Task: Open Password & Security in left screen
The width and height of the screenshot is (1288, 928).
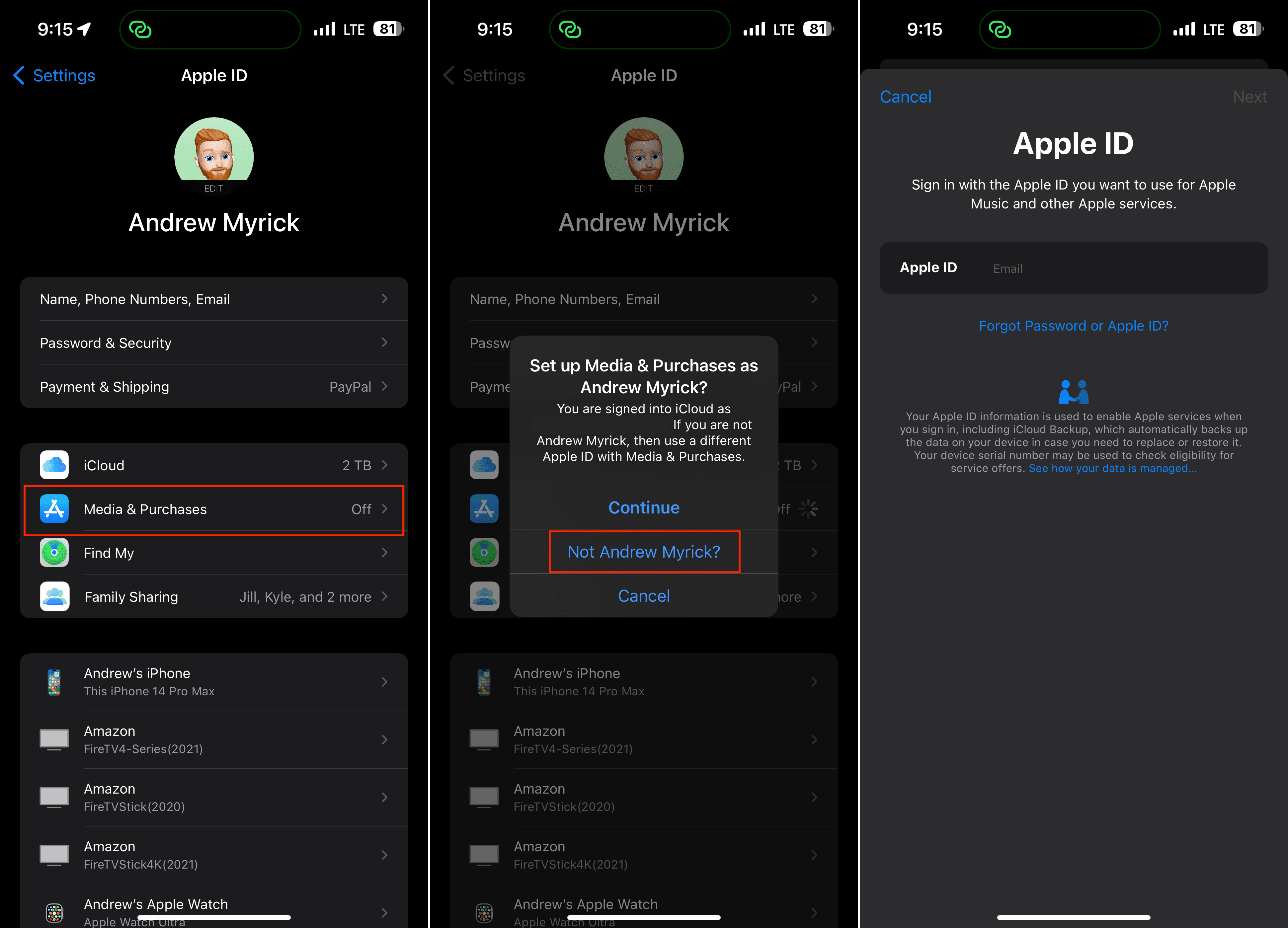Action: pyautogui.click(x=214, y=343)
